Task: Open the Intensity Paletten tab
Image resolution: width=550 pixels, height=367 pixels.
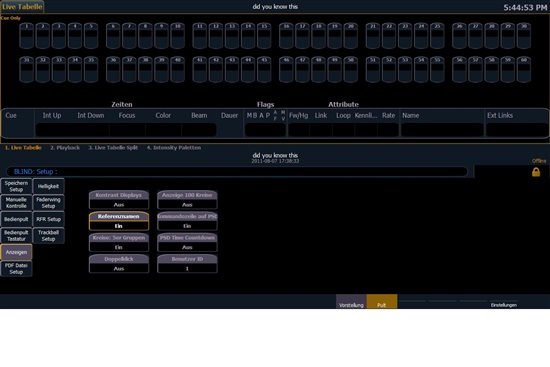Action: coord(174,148)
